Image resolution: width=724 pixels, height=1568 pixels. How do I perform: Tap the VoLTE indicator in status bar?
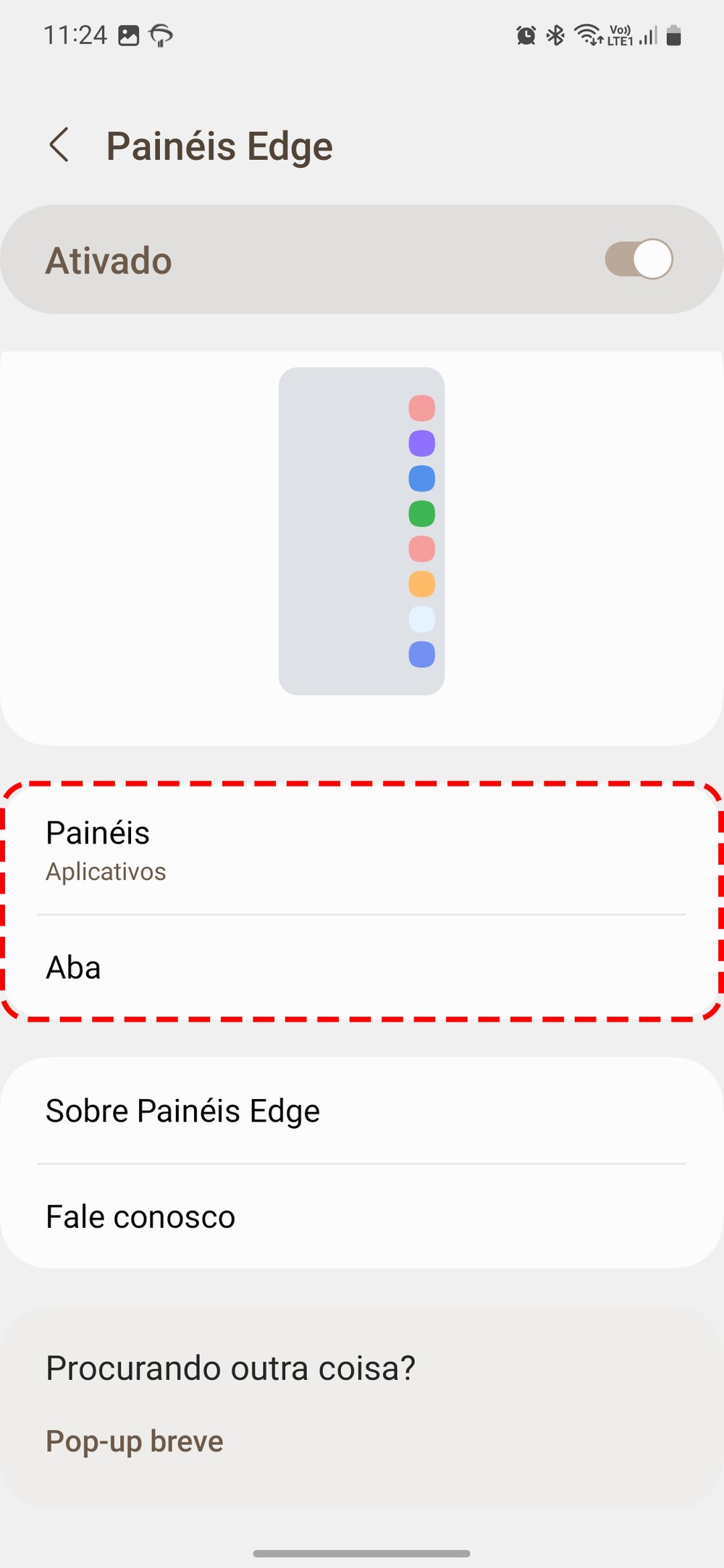pyautogui.click(x=620, y=35)
